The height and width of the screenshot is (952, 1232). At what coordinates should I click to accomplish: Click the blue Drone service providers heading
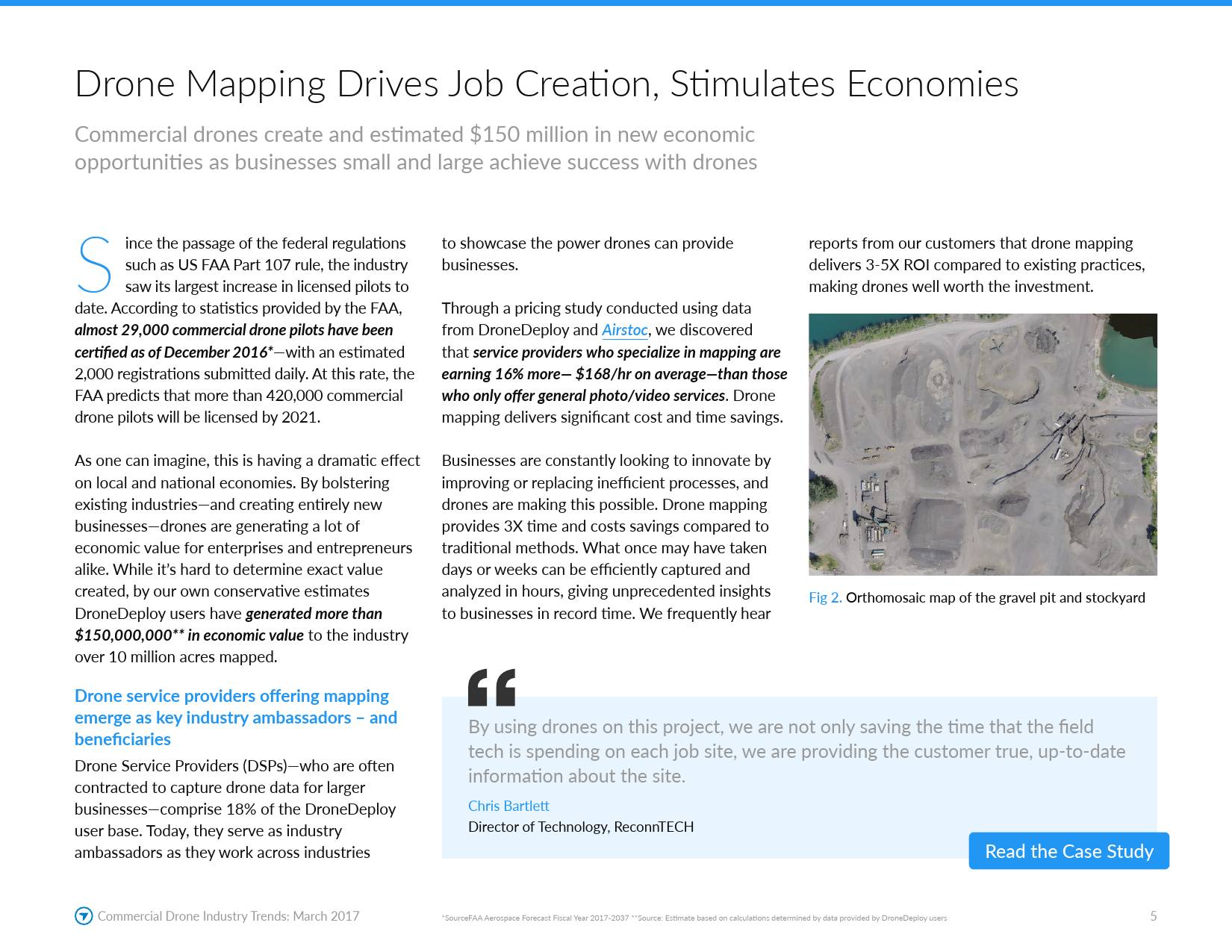[235, 718]
